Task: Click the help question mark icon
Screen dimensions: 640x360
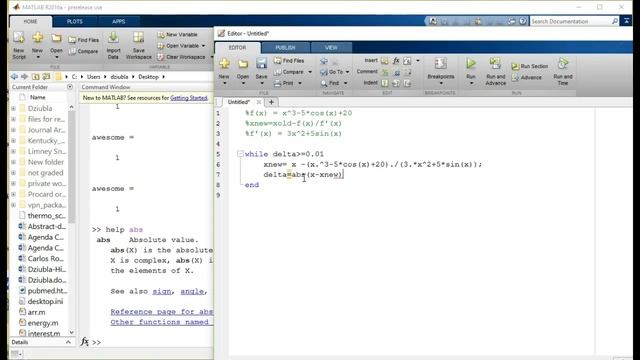Action: coord(523,21)
